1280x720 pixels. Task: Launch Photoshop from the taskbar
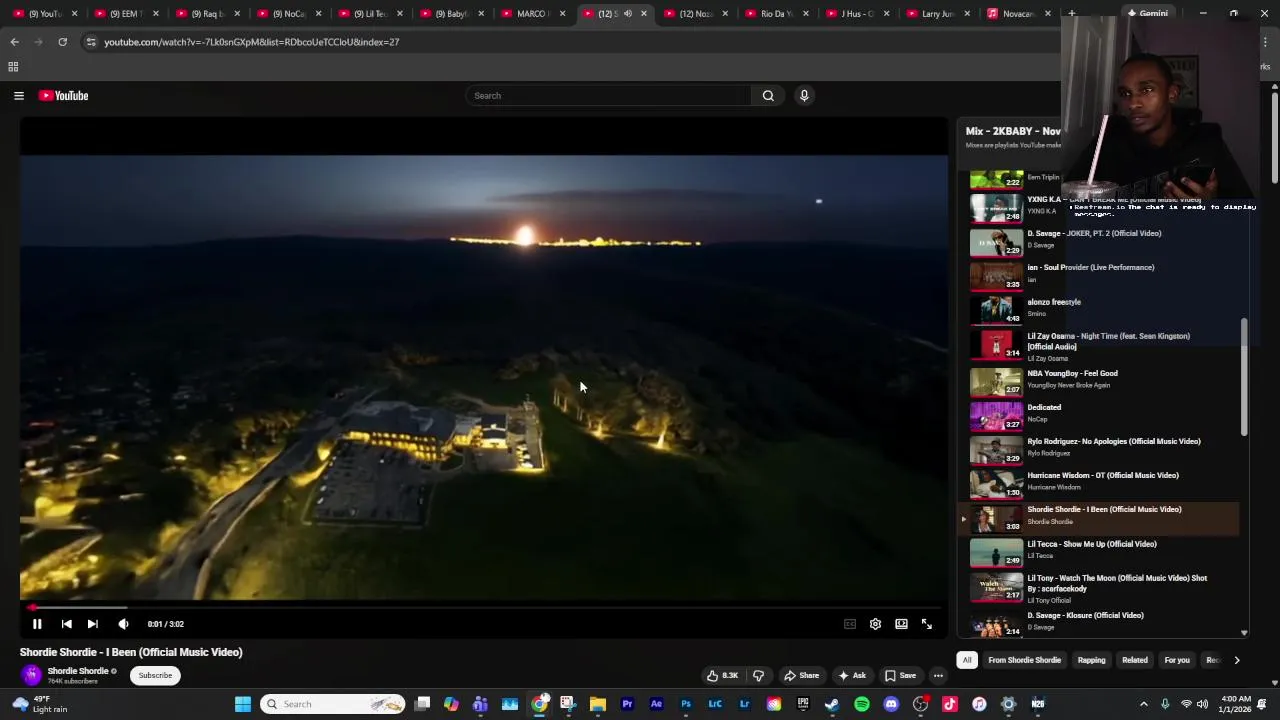click(x=686, y=704)
